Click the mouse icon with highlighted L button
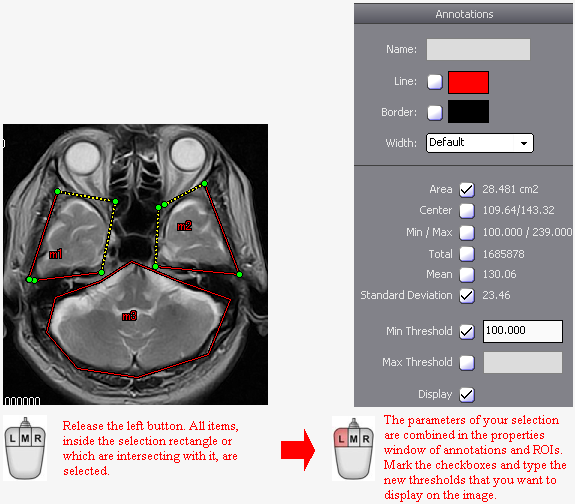This screenshot has width=575, height=504. 354,448
